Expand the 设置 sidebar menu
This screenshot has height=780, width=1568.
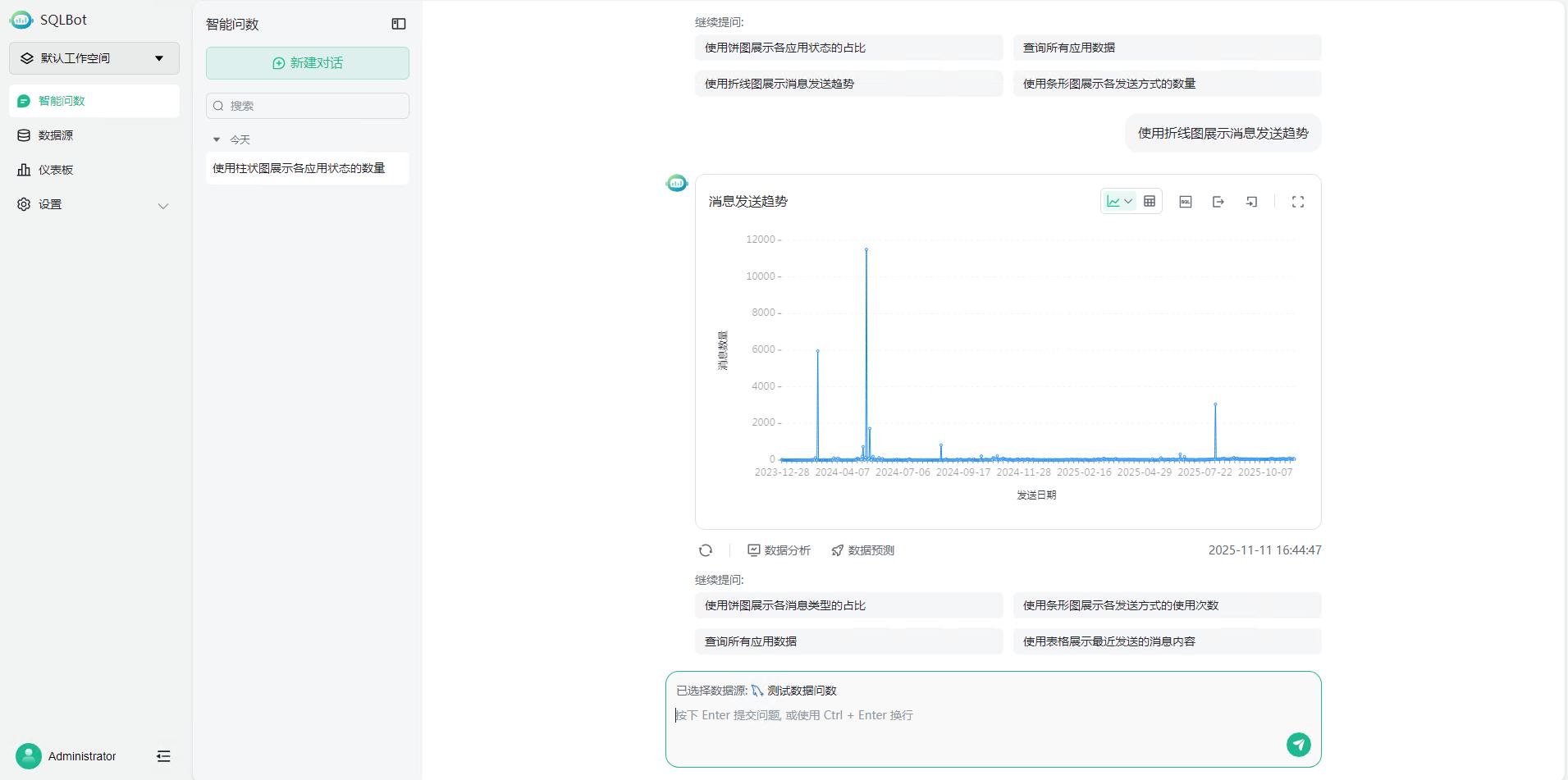pos(94,204)
